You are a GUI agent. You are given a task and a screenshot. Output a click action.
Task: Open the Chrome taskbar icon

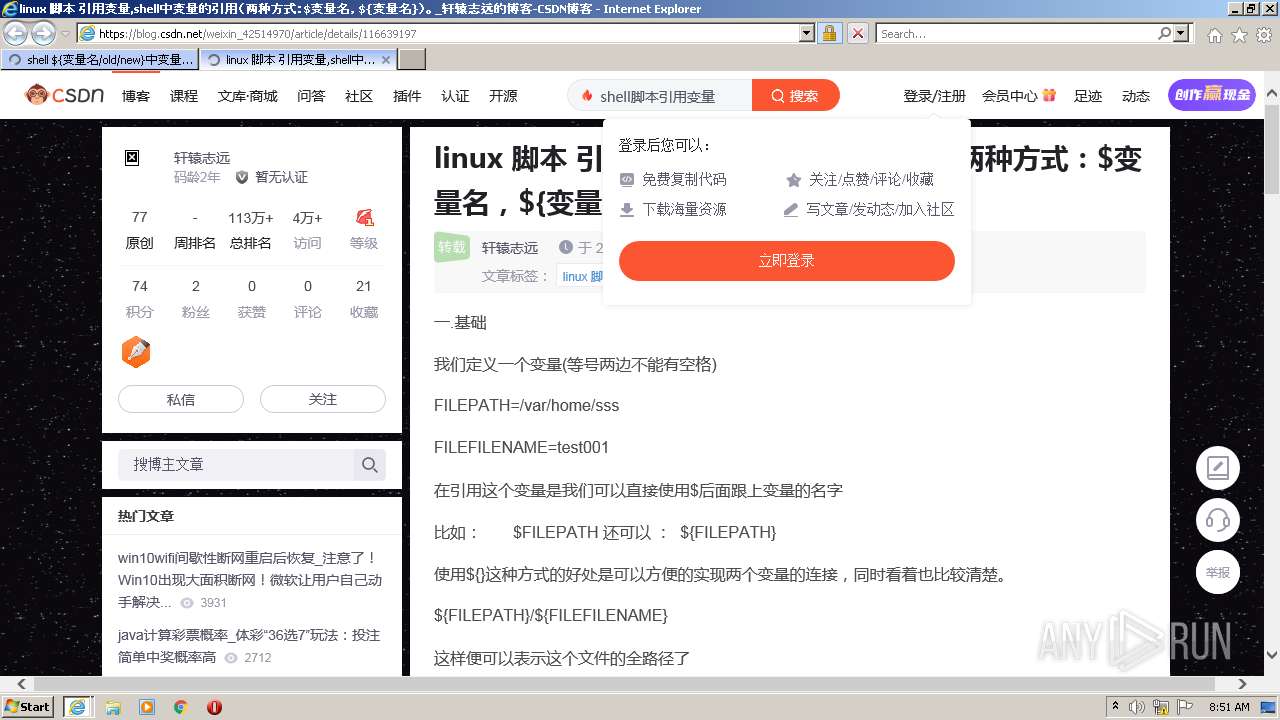pyautogui.click(x=181, y=707)
